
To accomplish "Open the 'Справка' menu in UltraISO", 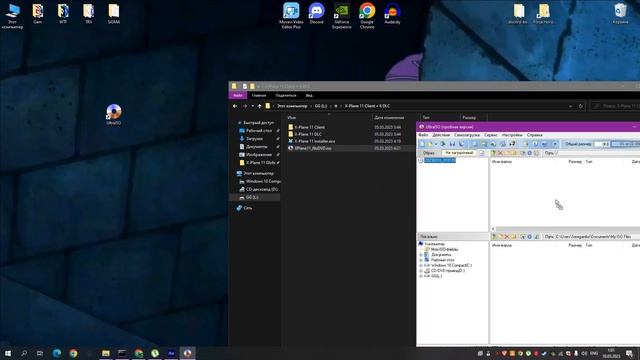I will 535,135.
